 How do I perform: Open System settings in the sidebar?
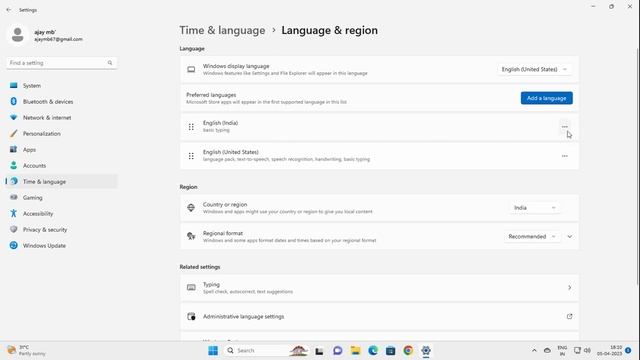[x=61, y=86]
